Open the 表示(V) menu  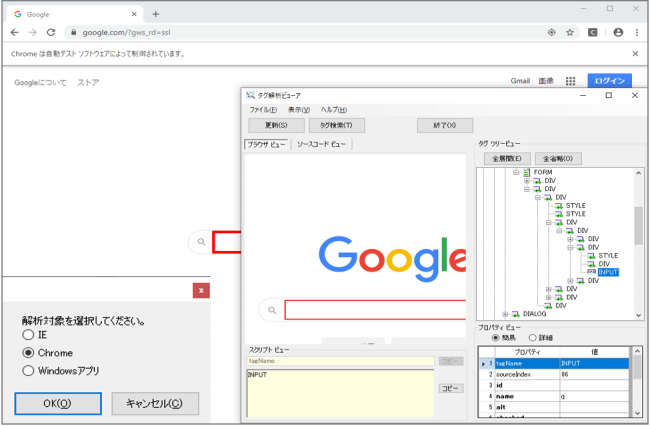coord(299,110)
